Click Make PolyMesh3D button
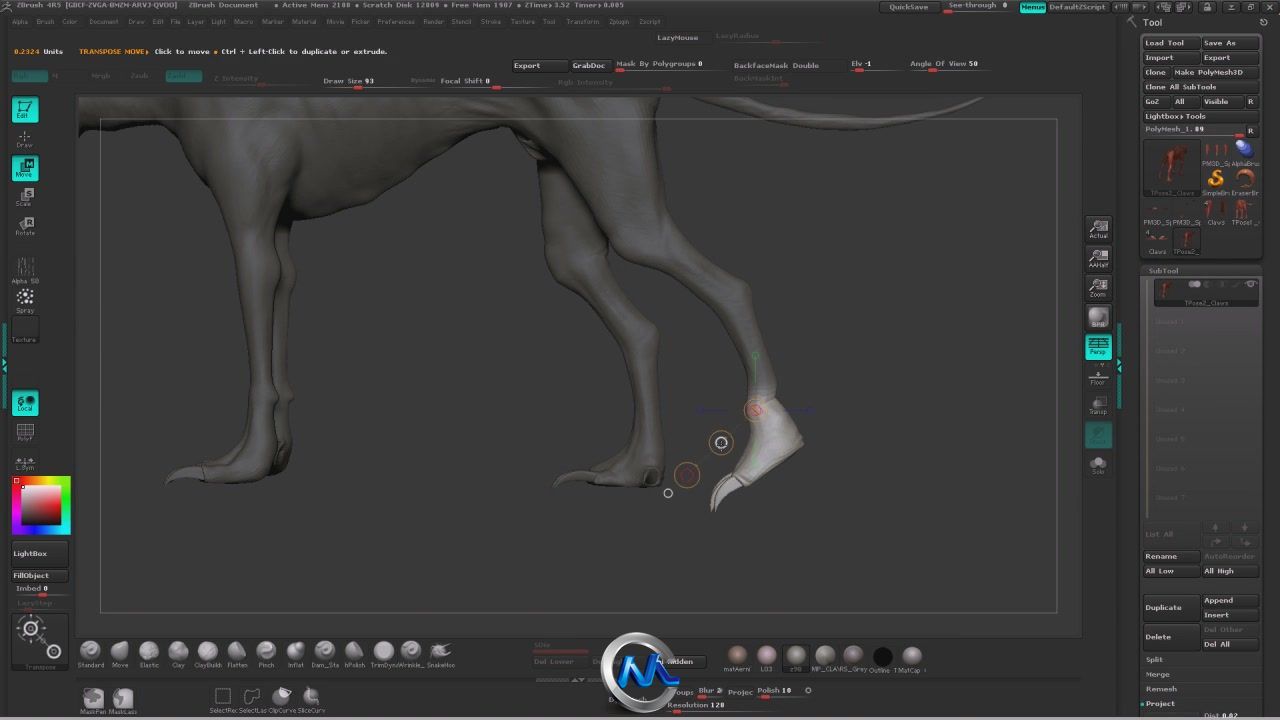The height and width of the screenshot is (720, 1280). [x=1214, y=72]
